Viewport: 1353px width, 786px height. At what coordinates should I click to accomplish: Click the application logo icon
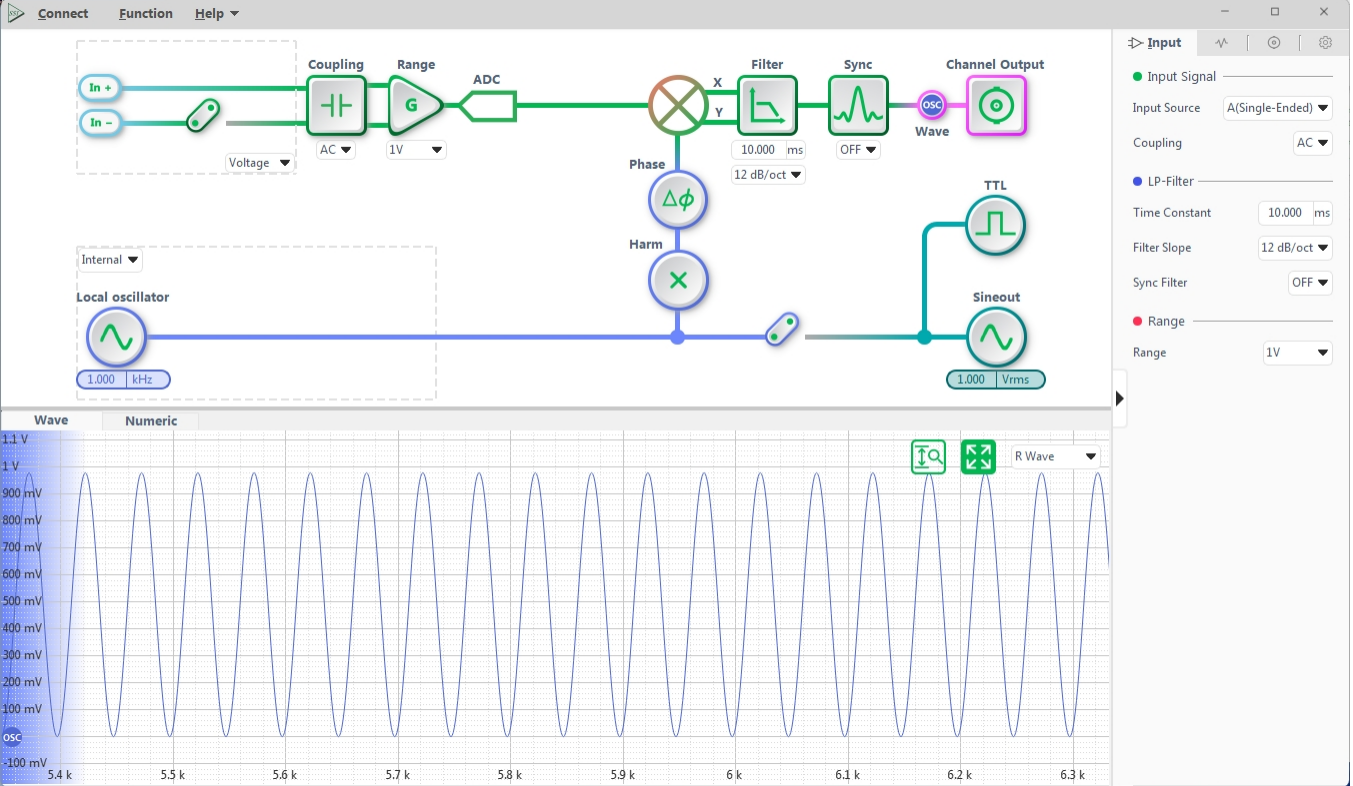16,13
